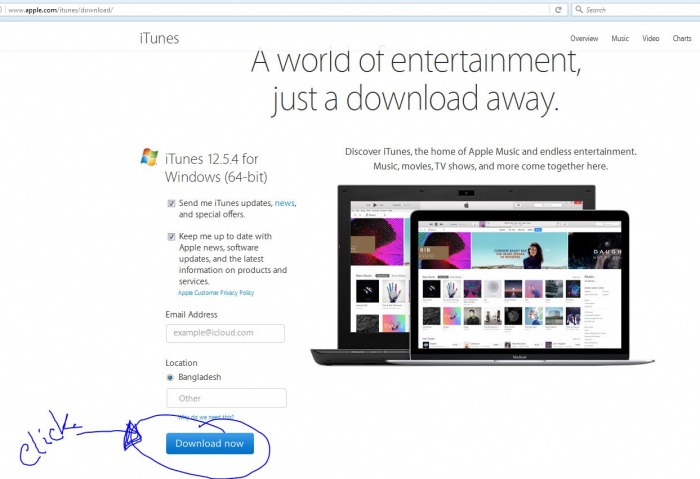Uncheck Keep me up to date checkbox
700x479 pixels.
tap(171, 237)
